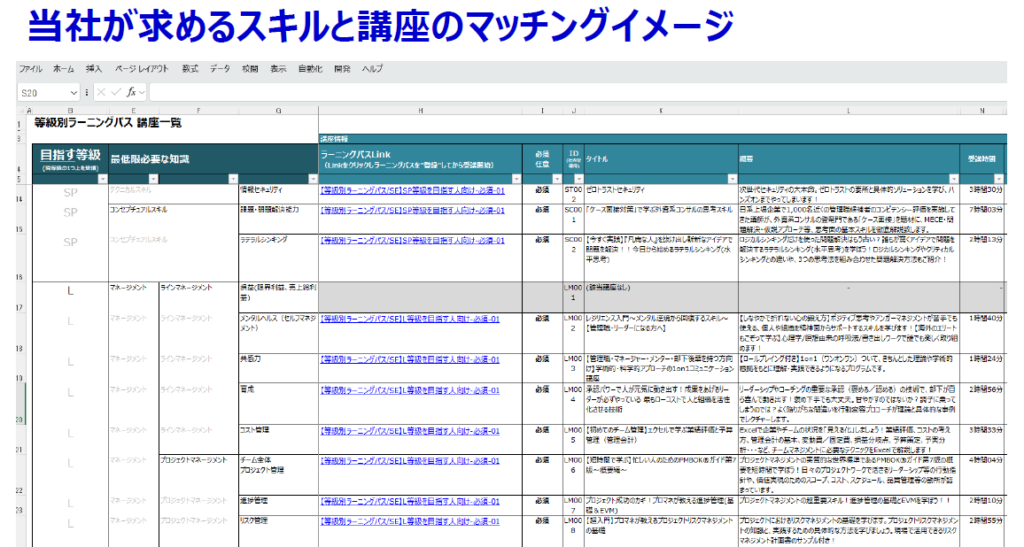This screenshot has height=547, width=1024.
Task: Click the formula bar Cancel (X) icon
Action: click(101, 93)
